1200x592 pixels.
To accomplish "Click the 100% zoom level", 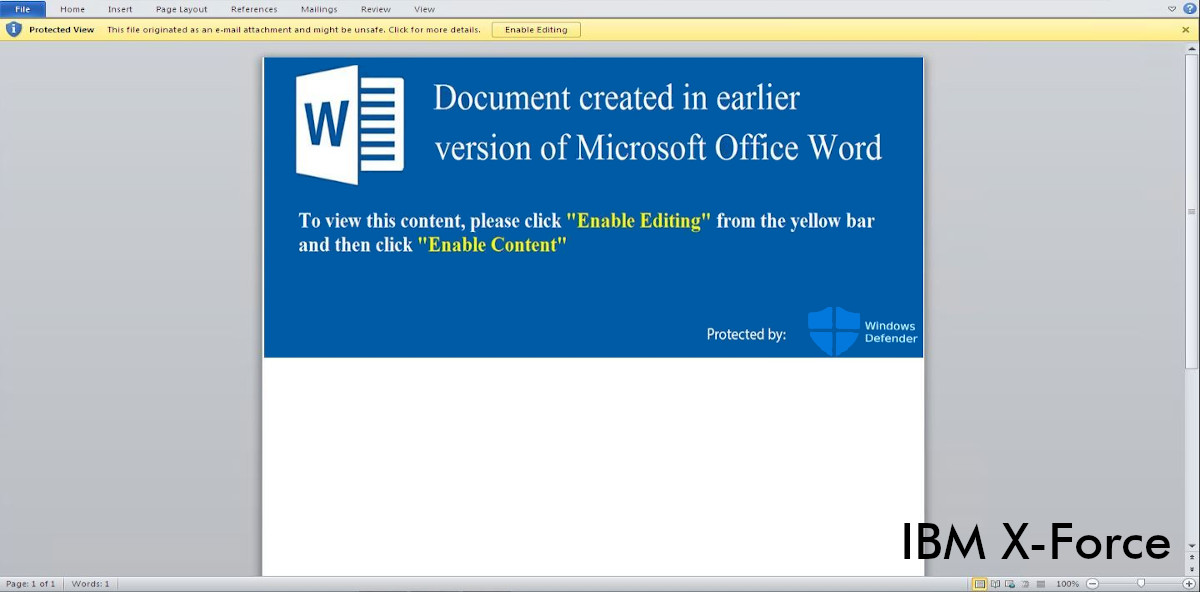I will point(1068,584).
